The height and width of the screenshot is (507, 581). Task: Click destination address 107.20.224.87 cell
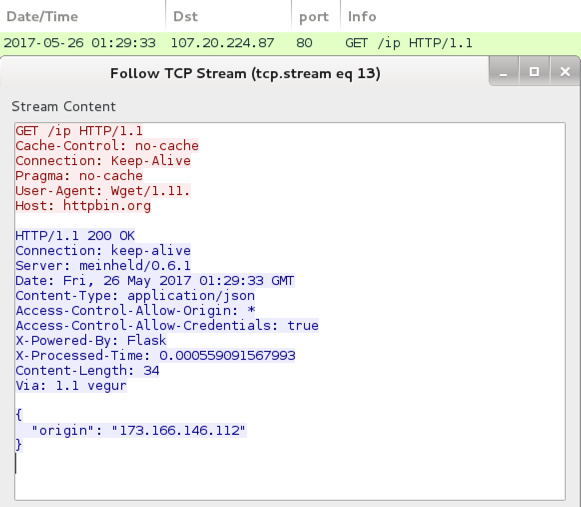222,43
